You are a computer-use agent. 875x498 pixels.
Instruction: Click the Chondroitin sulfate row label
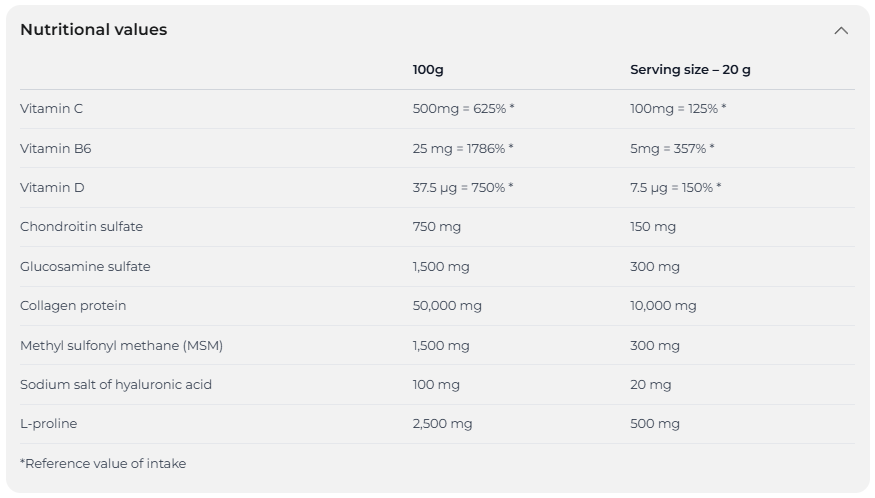tap(81, 226)
